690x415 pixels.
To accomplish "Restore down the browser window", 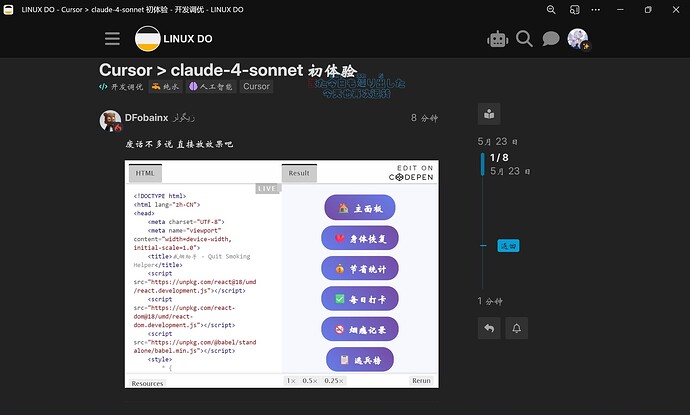I will pyautogui.click(x=648, y=9).
